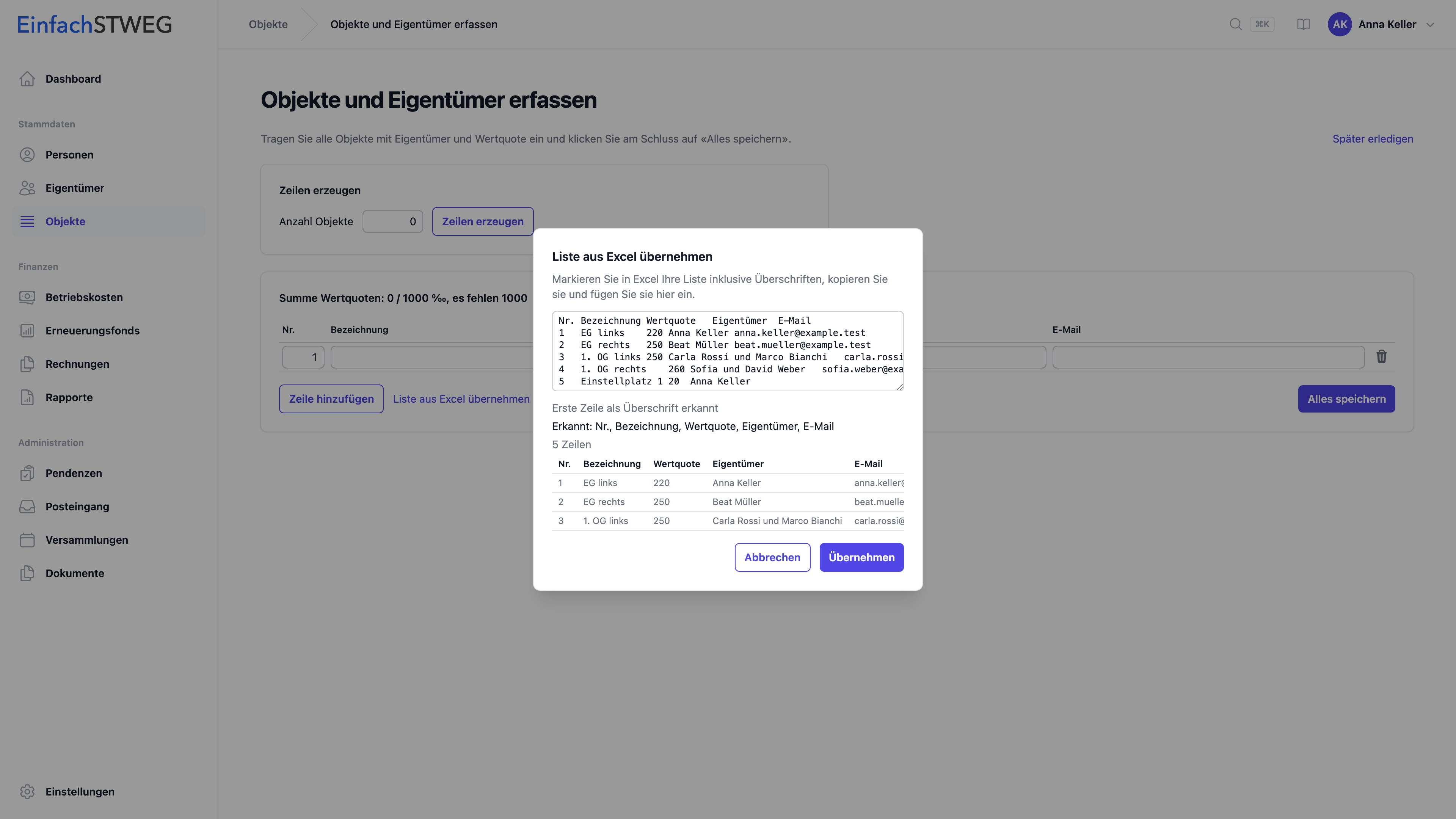1456x819 pixels.
Task: Click the Betriebskosten money icon
Action: (27, 297)
